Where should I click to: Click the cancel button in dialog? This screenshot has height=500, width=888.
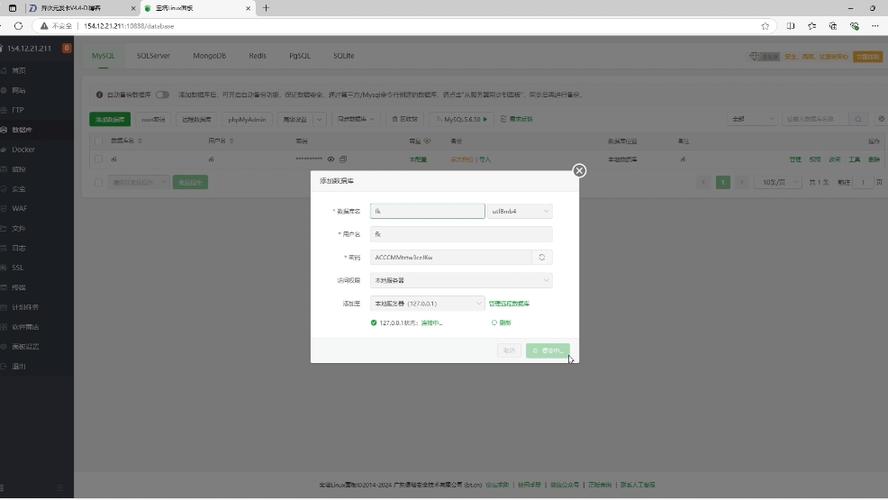[509, 351]
